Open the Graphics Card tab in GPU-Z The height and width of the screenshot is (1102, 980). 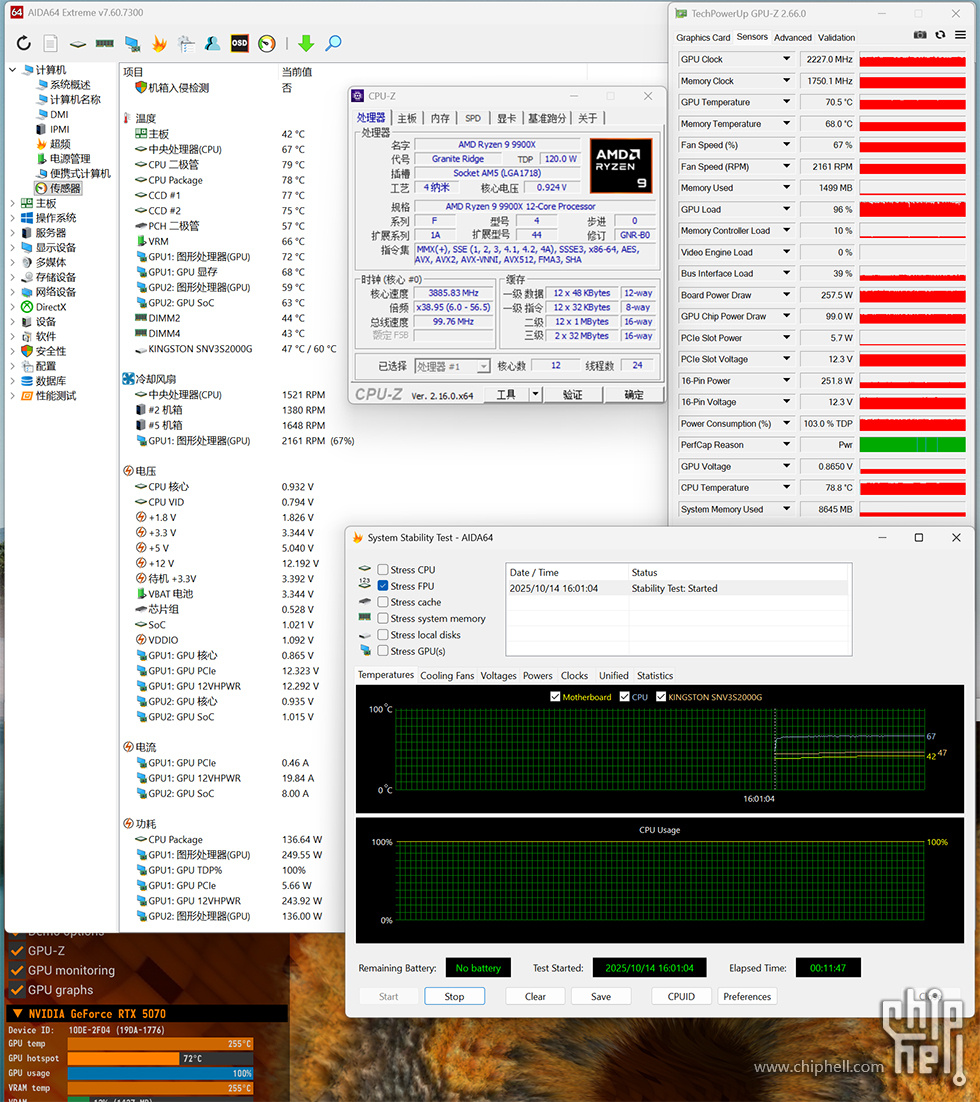pyautogui.click(x=703, y=38)
